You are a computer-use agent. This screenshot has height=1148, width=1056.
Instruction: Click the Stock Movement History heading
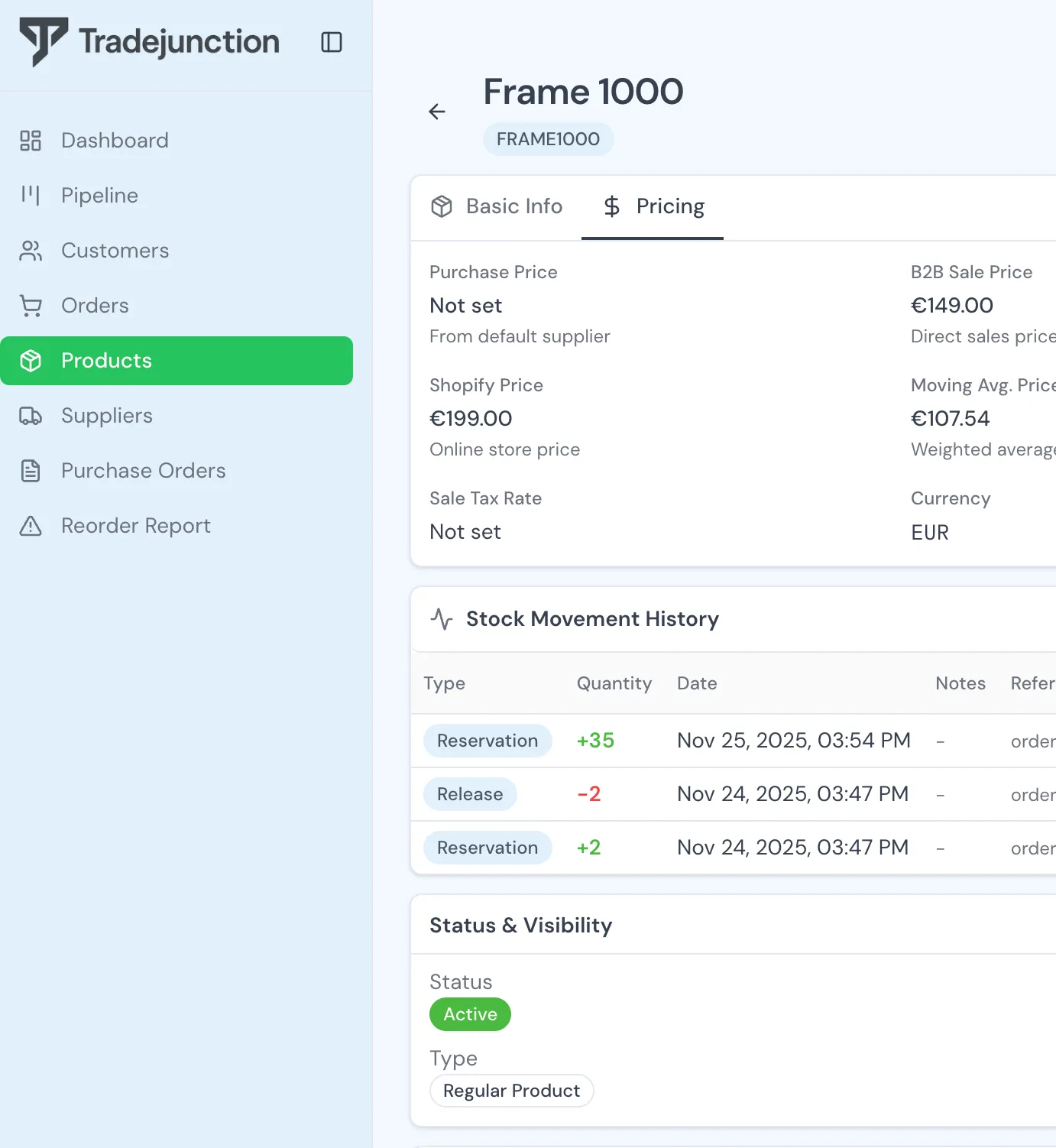tap(593, 619)
